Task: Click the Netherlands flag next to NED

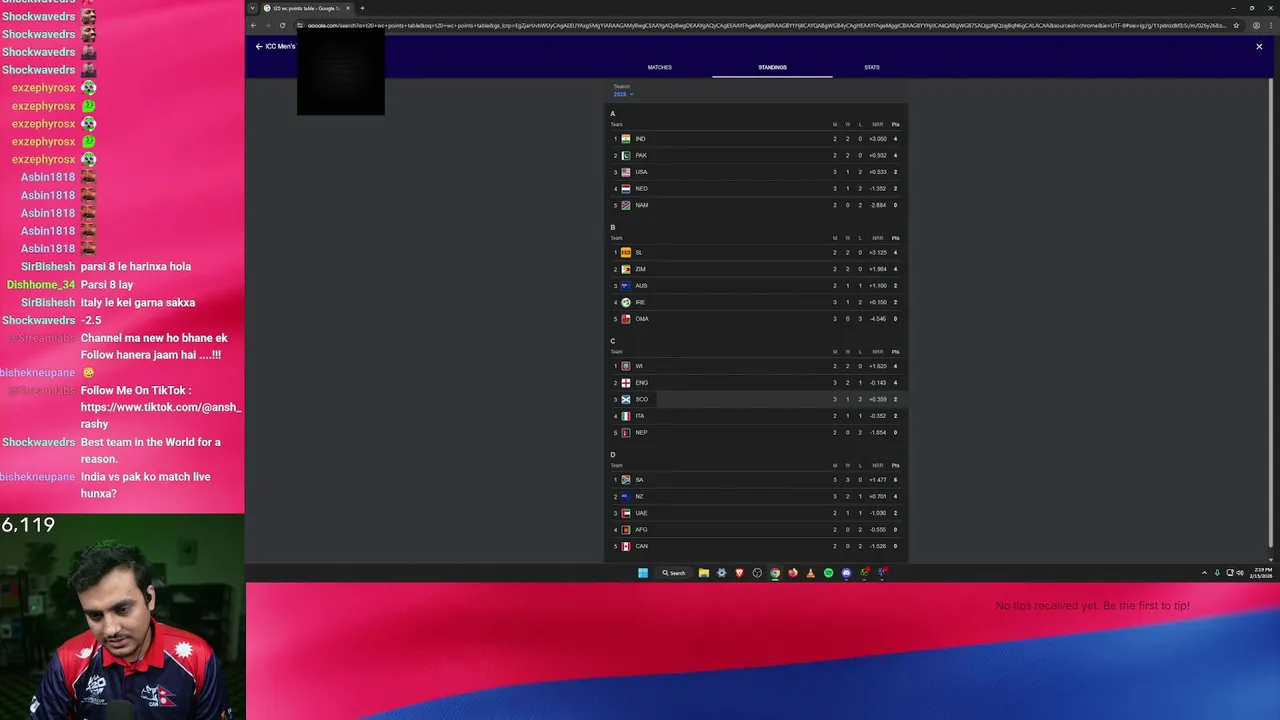Action: [626, 188]
